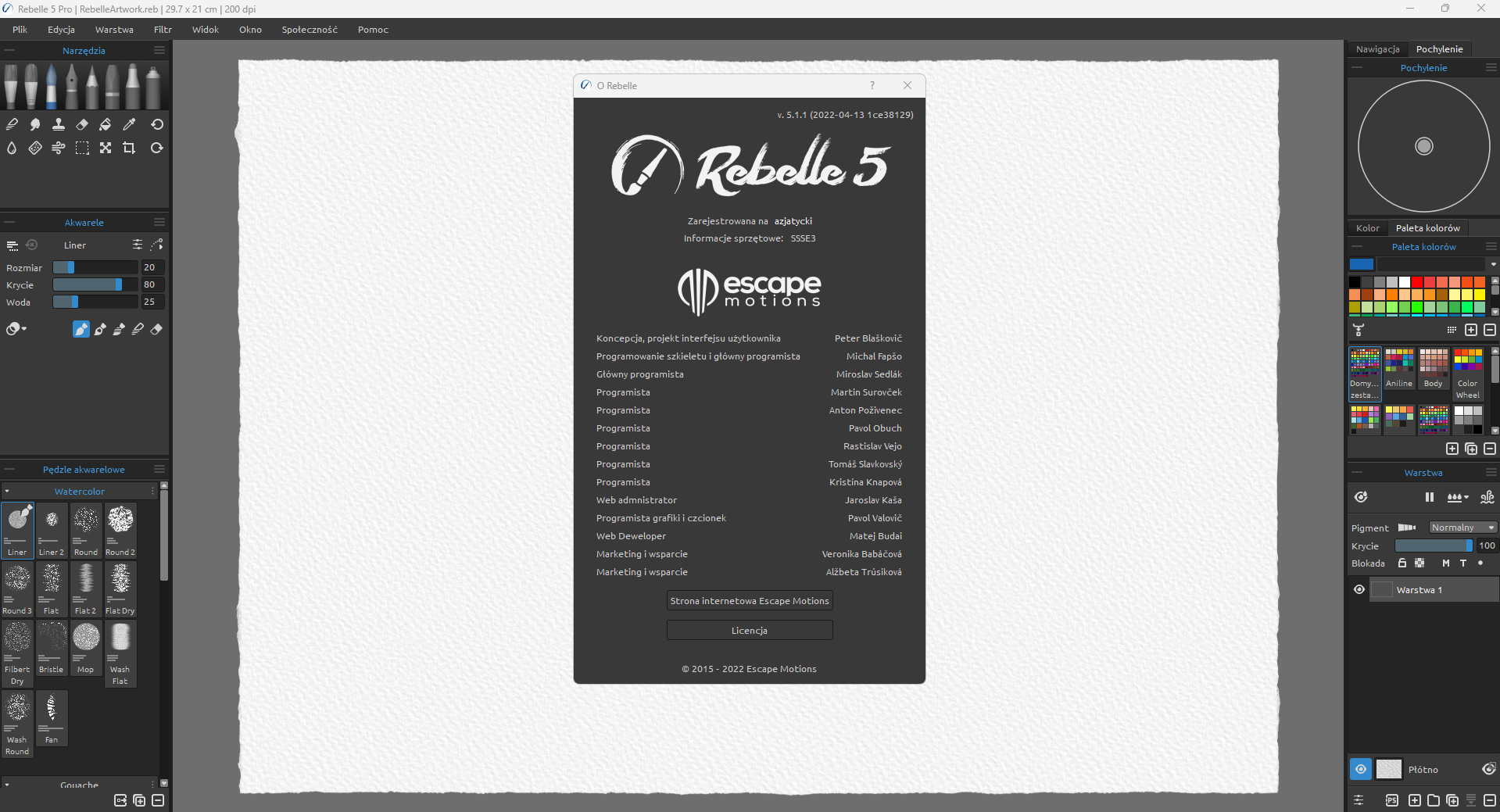Open the Normalny blend mode dropdown

point(1462,528)
